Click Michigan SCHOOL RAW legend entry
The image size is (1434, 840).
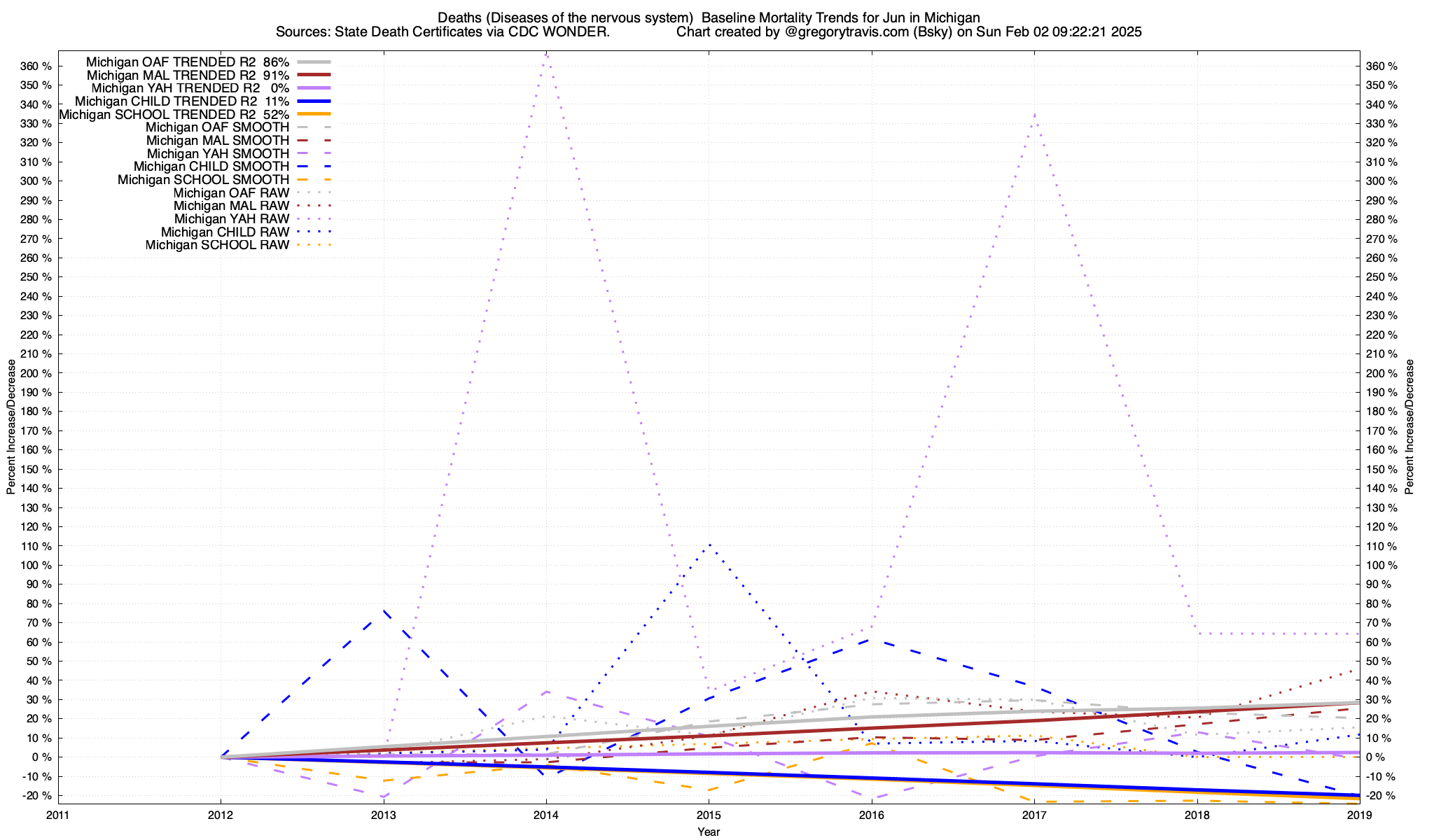pyautogui.click(x=217, y=245)
